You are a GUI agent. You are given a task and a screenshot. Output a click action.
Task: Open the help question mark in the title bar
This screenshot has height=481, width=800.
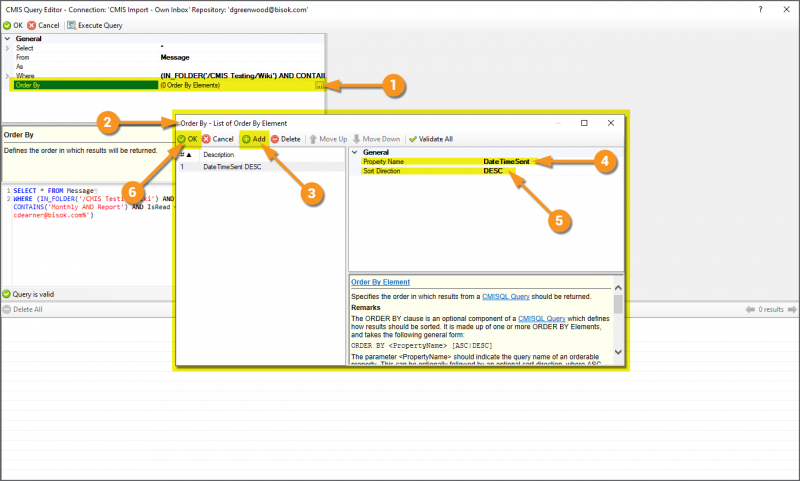[760, 9]
